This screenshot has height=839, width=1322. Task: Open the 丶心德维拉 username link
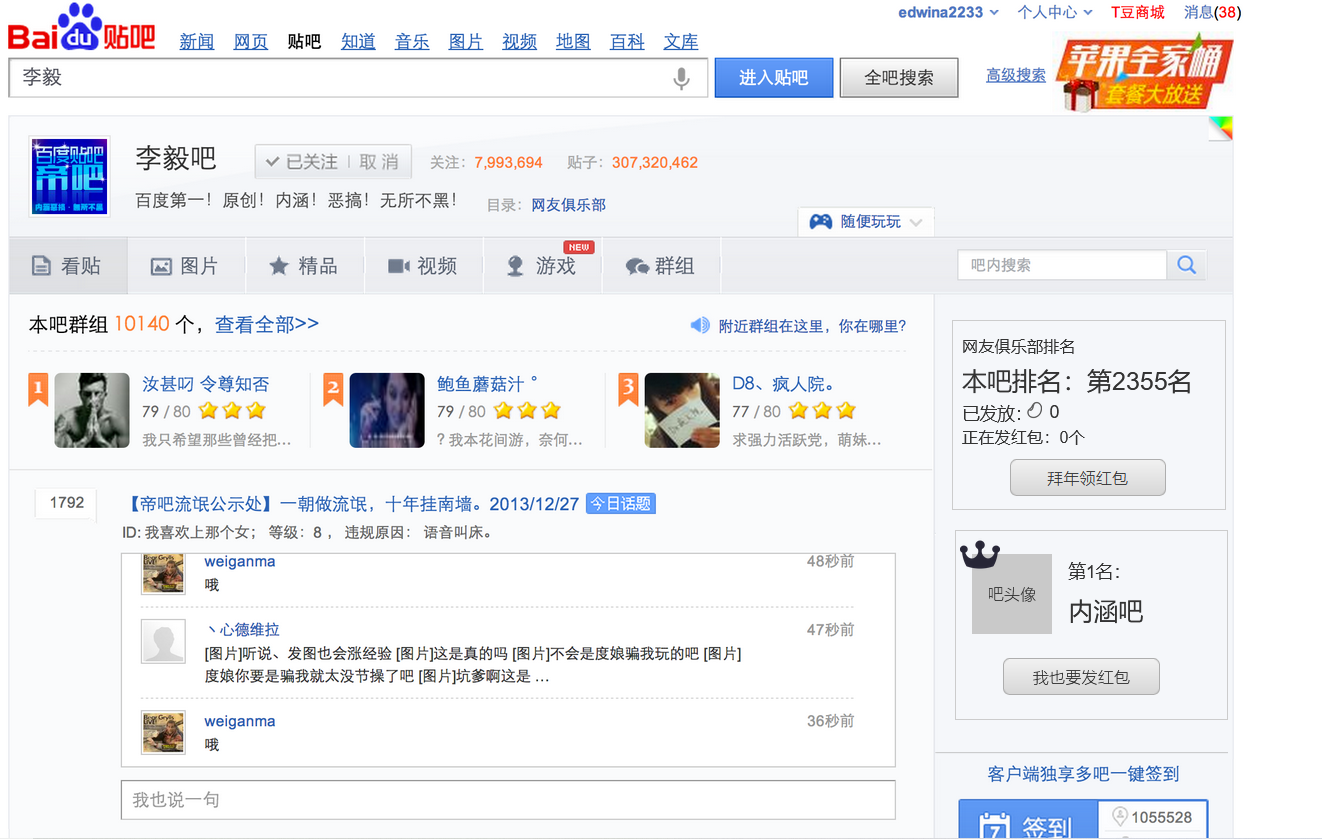242,630
